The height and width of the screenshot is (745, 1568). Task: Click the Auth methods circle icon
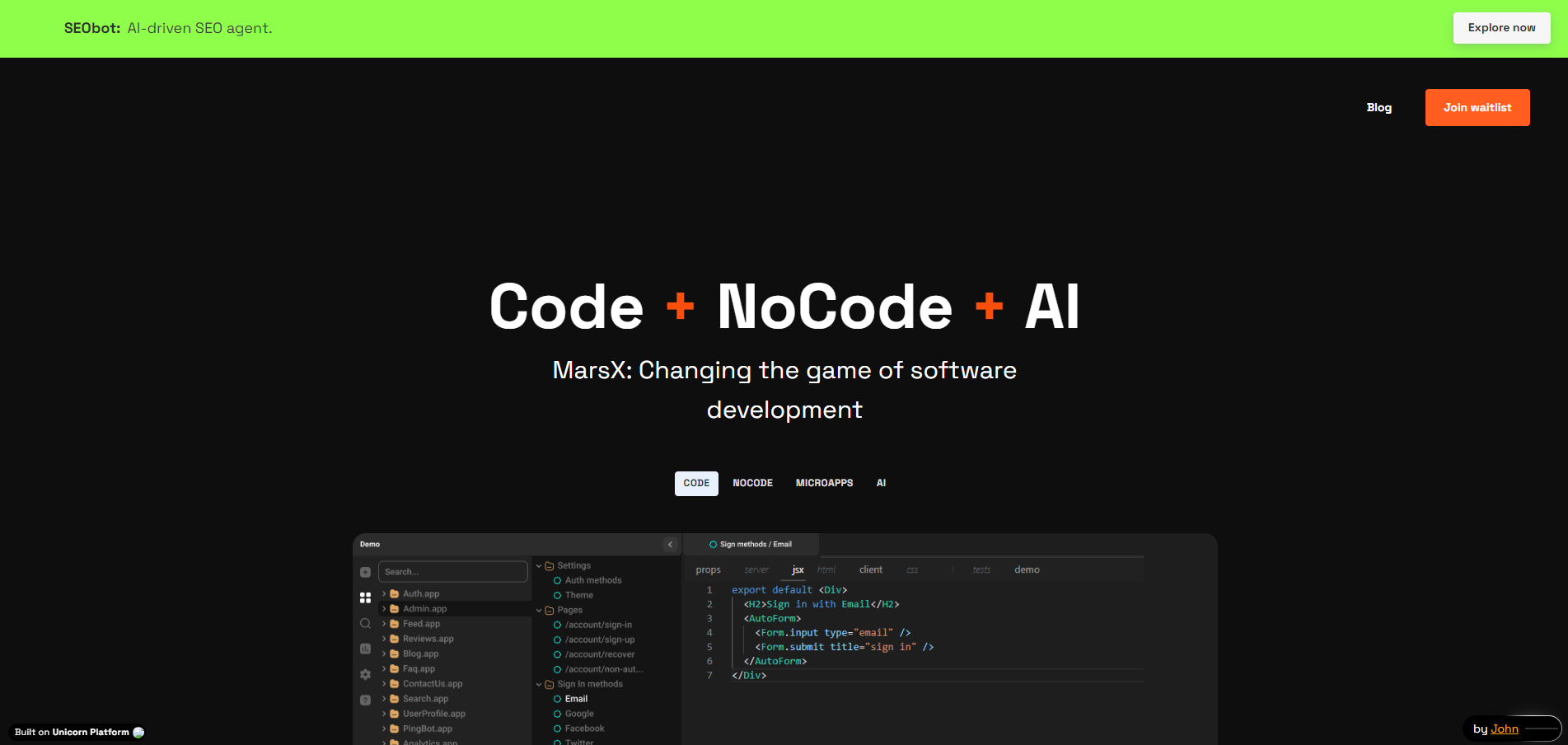[x=557, y=581]
